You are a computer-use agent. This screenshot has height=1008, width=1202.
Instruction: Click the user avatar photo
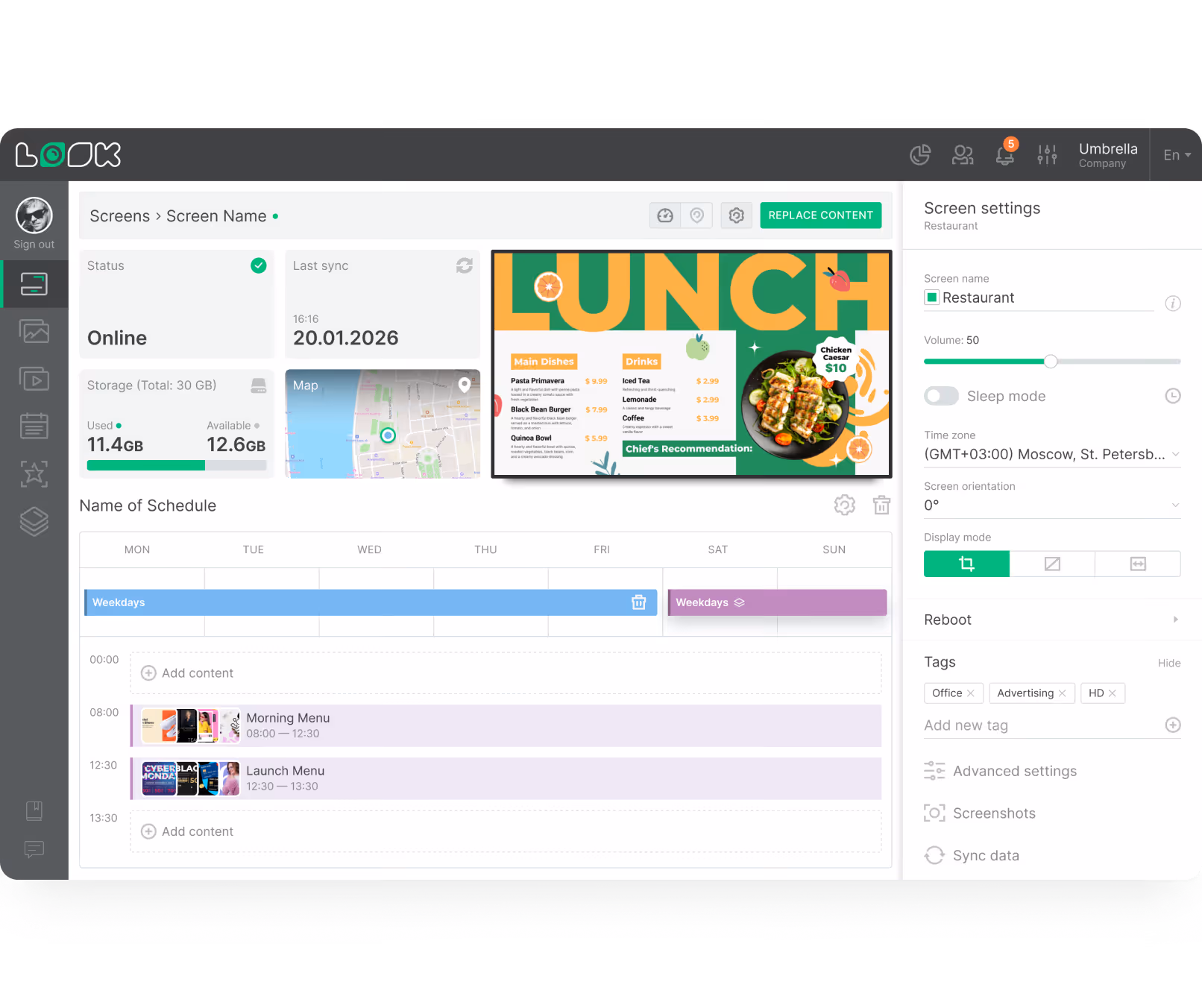coord(34,216)
